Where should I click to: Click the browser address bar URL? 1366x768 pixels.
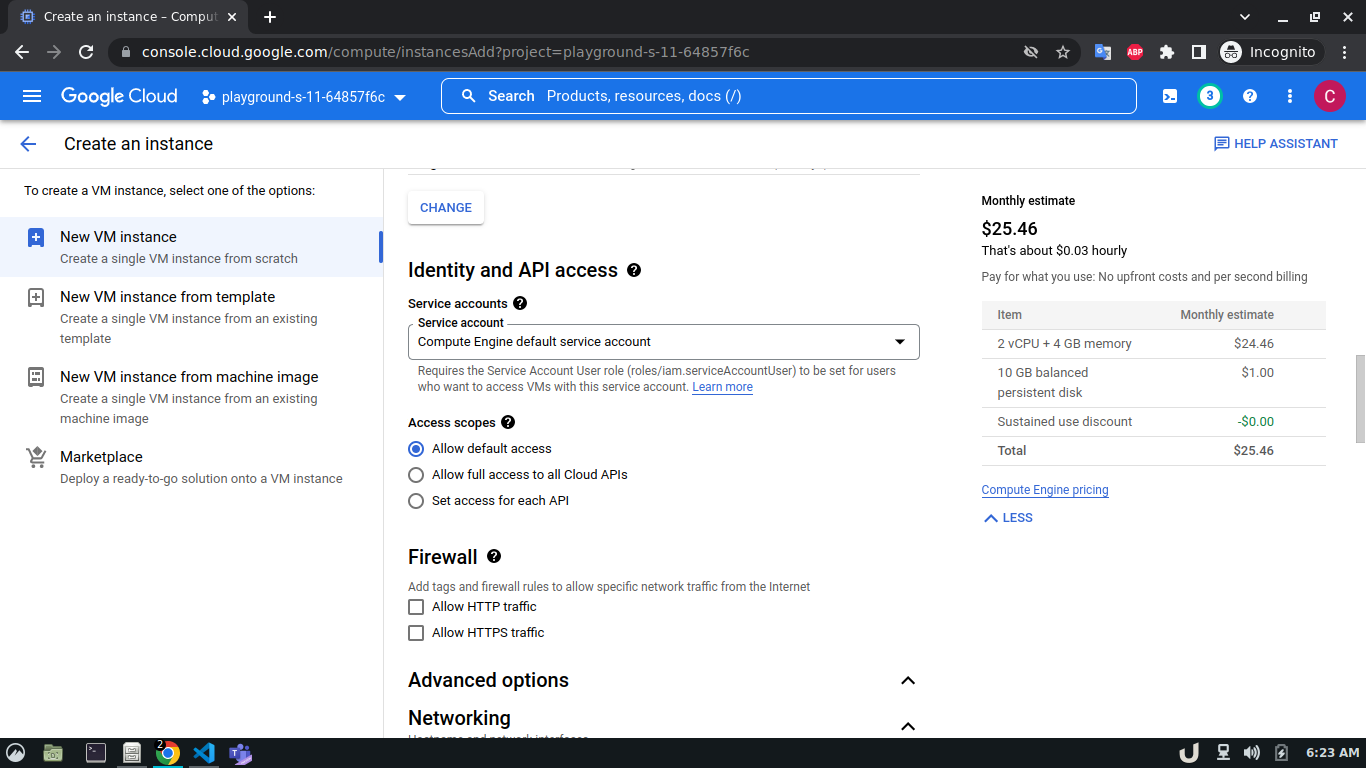pos(446,52)
